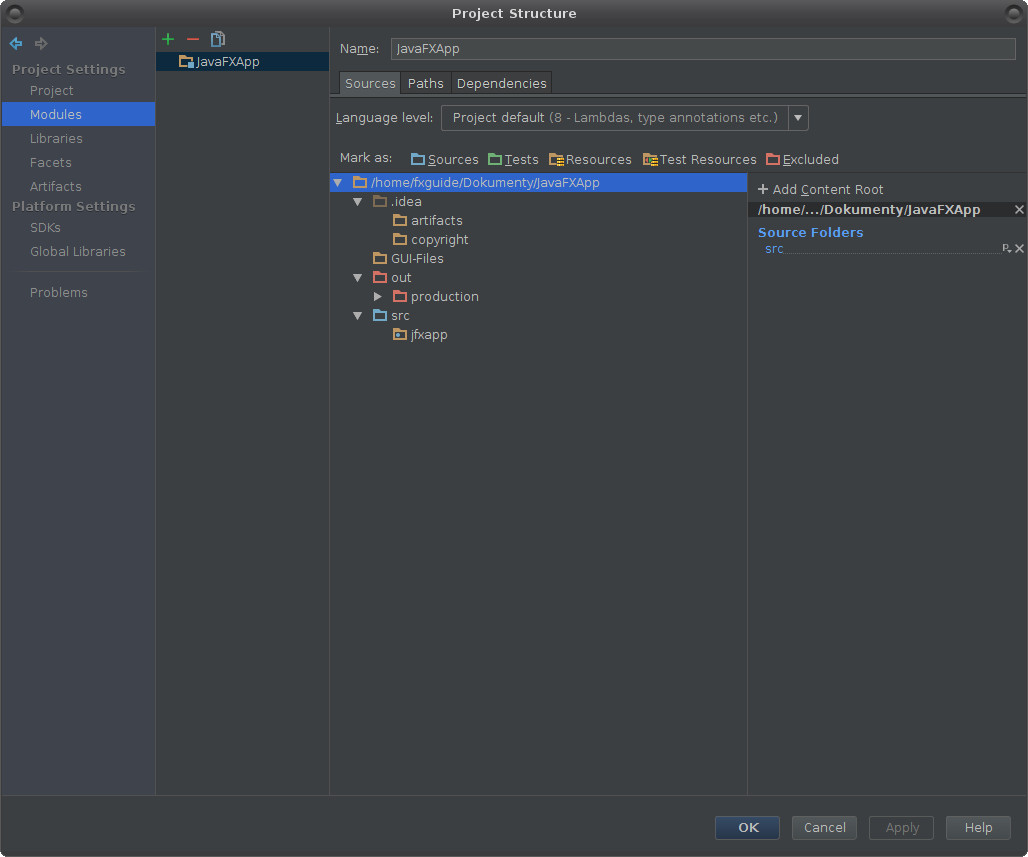Select Modules in sidebar

(79, 114)
